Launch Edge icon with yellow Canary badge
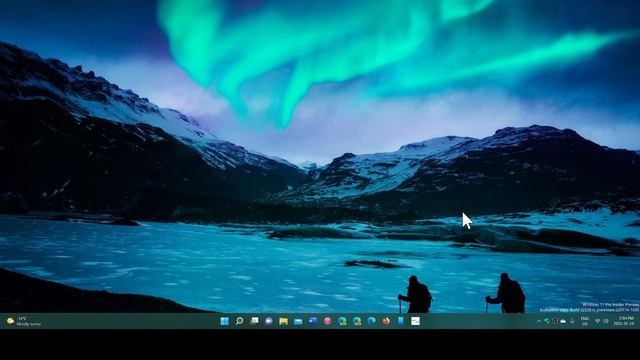This screenshot has width=640, height=360. pos(357,321)
